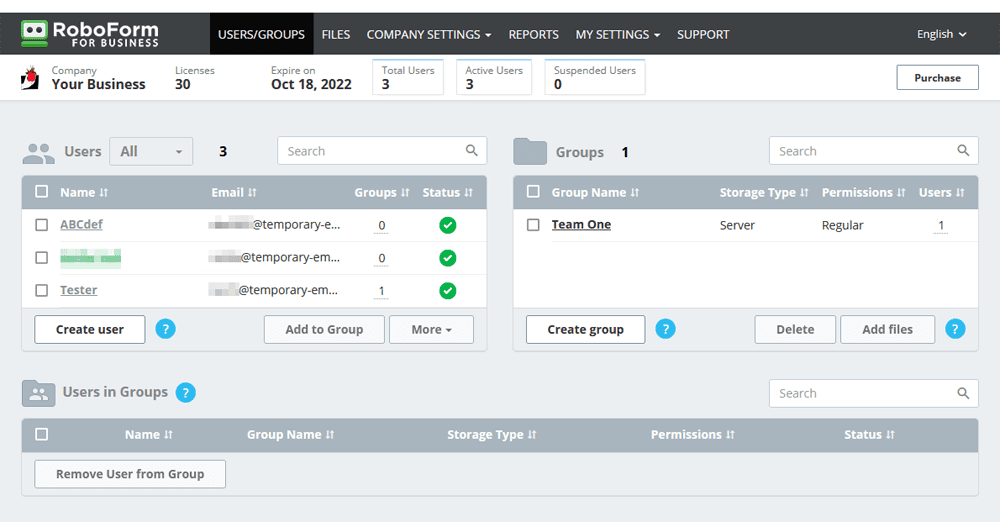Open the Company Settings menu
This screenshot has height=522, width=1000.
(429, 34)
